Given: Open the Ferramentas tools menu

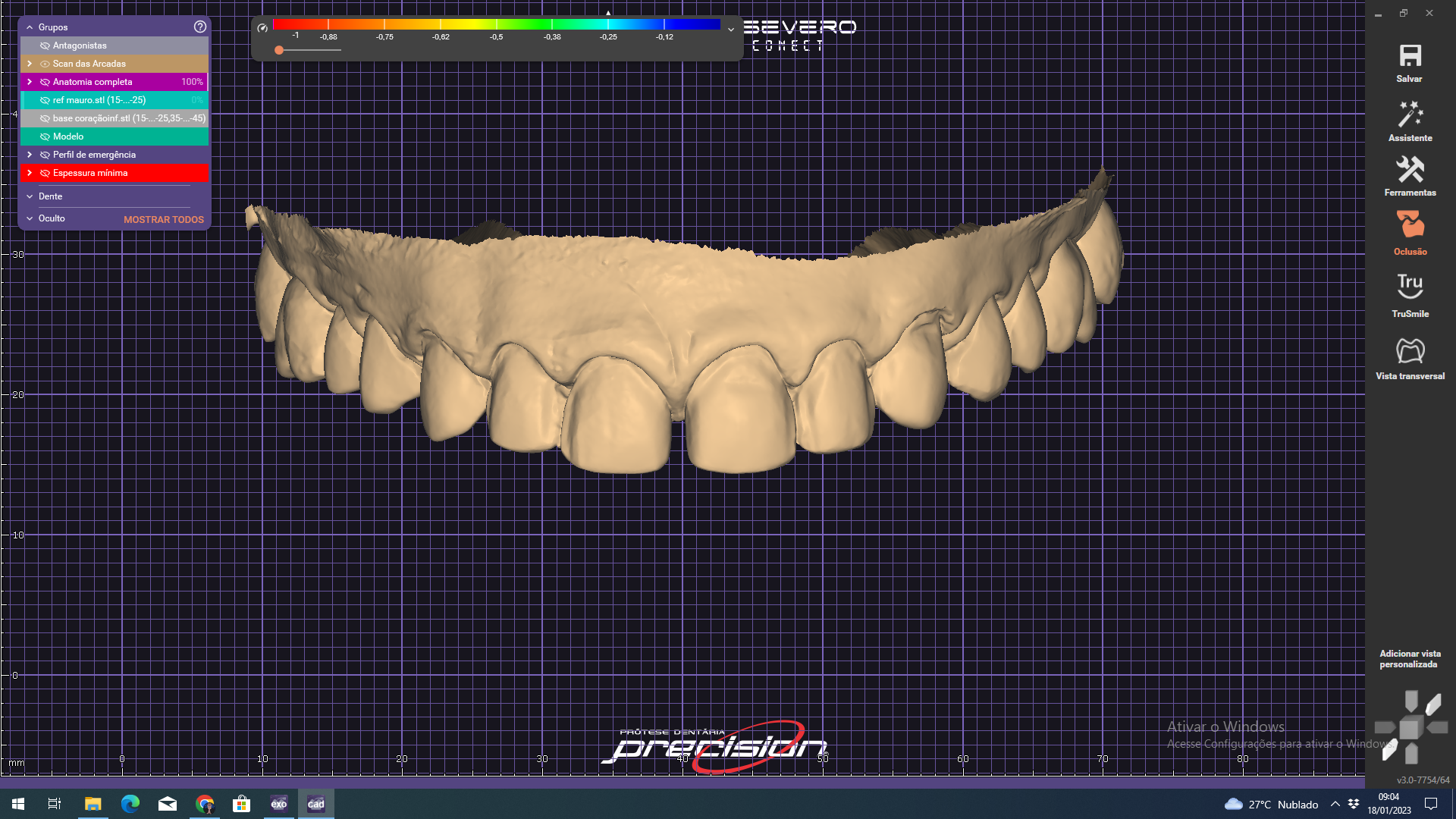Looking at the screenshot, I should 1410,170.
